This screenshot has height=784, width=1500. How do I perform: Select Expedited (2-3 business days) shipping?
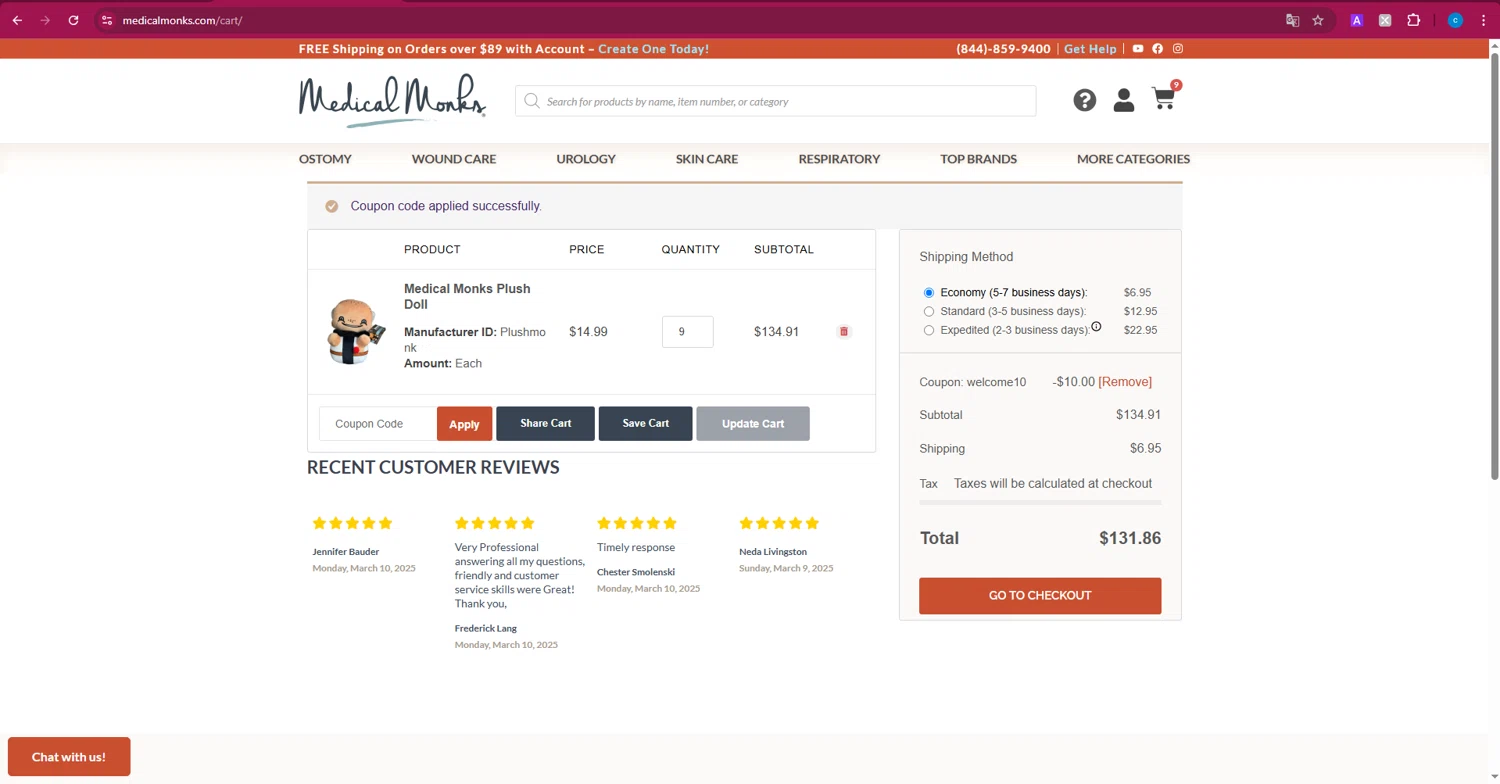point(929,330)
